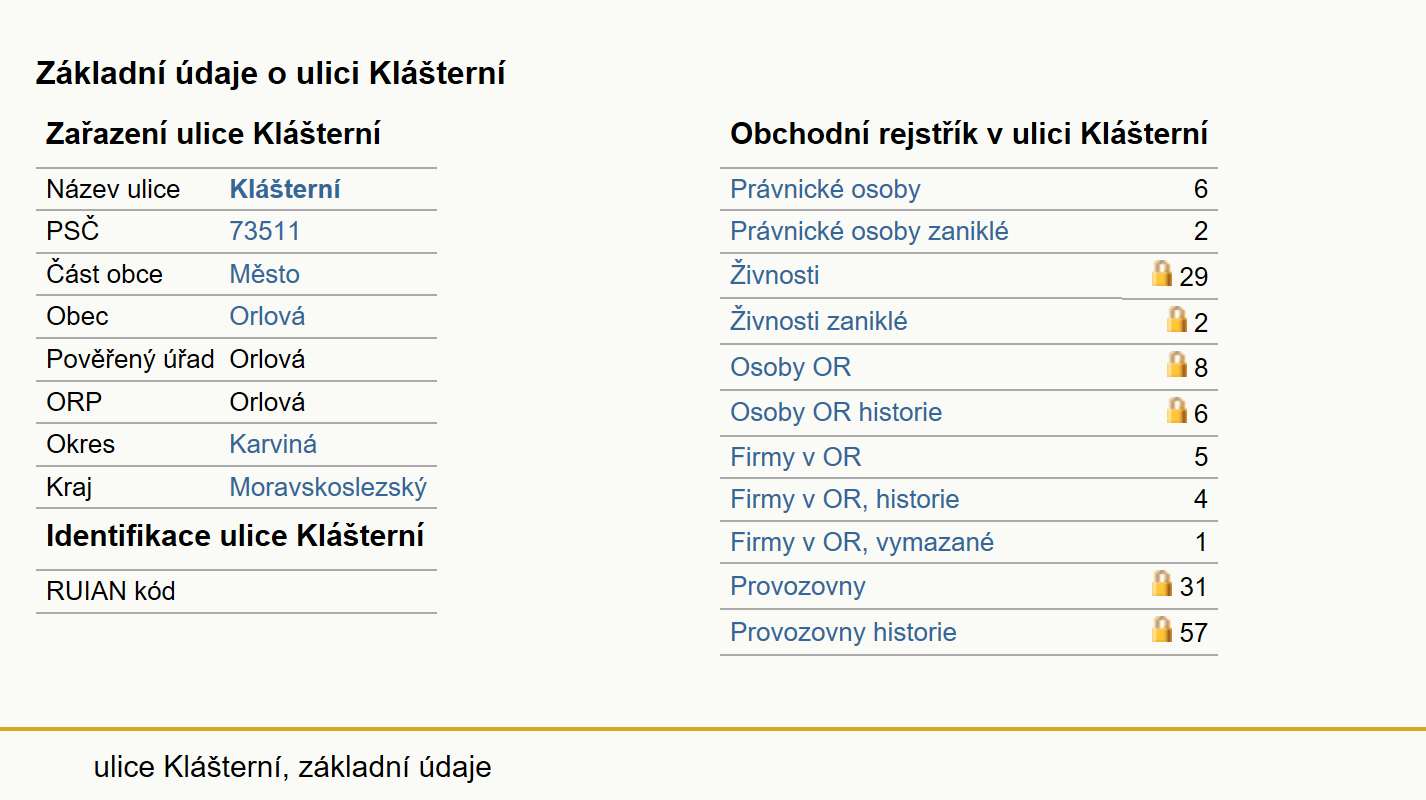The height and width of the screenshot is (800, 1426).
Task: Open the Moravskoslezský region link
Action: click(x=328, y=487)
